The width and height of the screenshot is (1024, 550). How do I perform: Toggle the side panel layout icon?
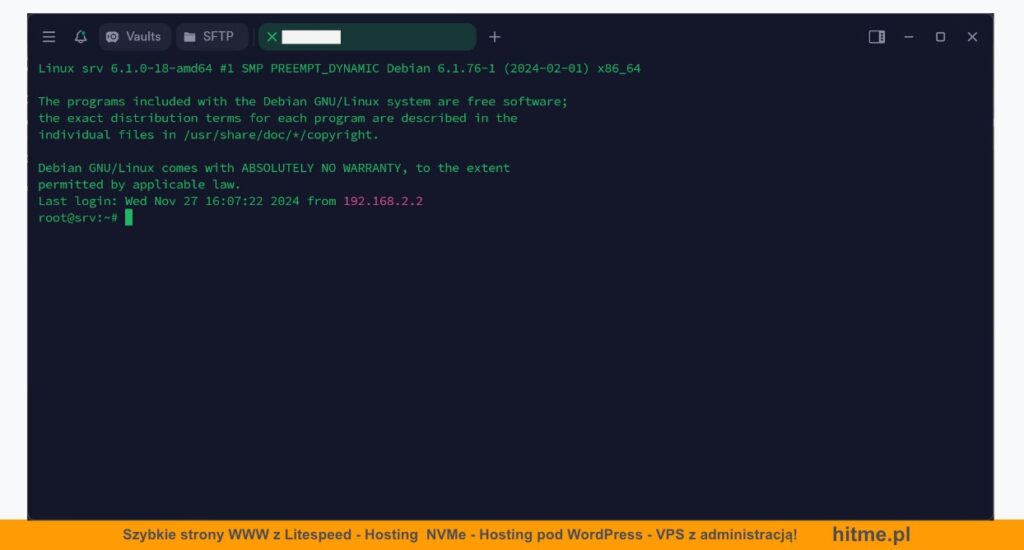click(876, 37)
